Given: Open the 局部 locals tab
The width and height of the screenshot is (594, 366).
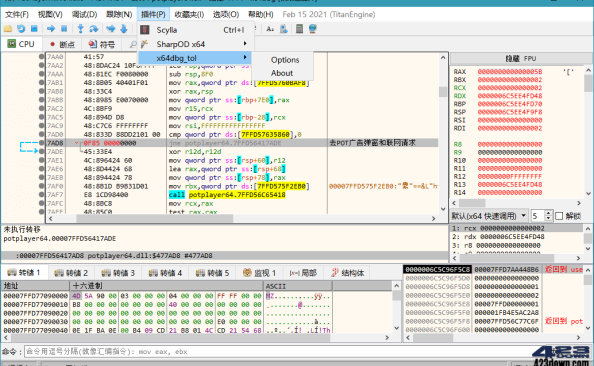Looking at the screenshot, I should tap(303, 273).
